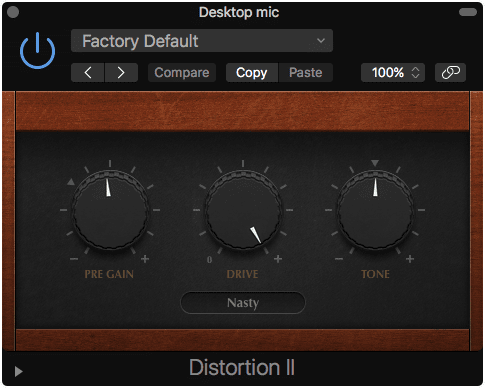
Task: Toggle the plug-in power bypass button
Action: pyautogui.click(x=37, y=50)
